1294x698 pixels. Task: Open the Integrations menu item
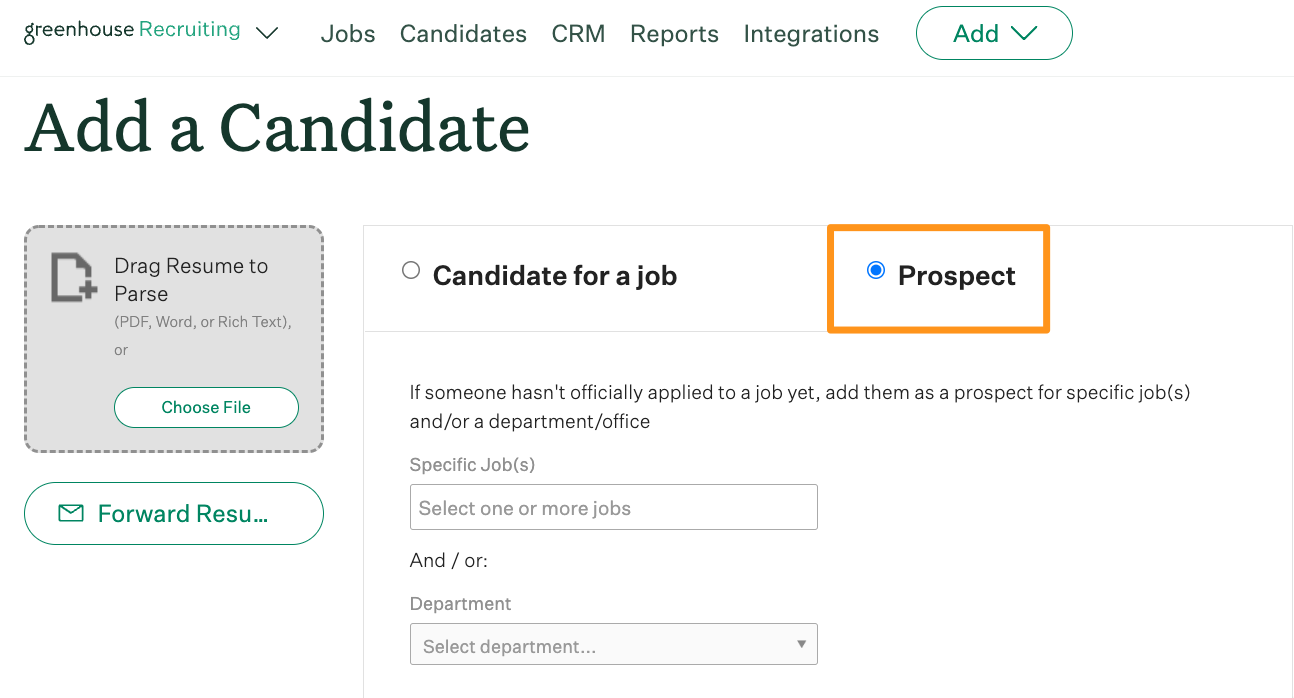click(x=811, y=34)
